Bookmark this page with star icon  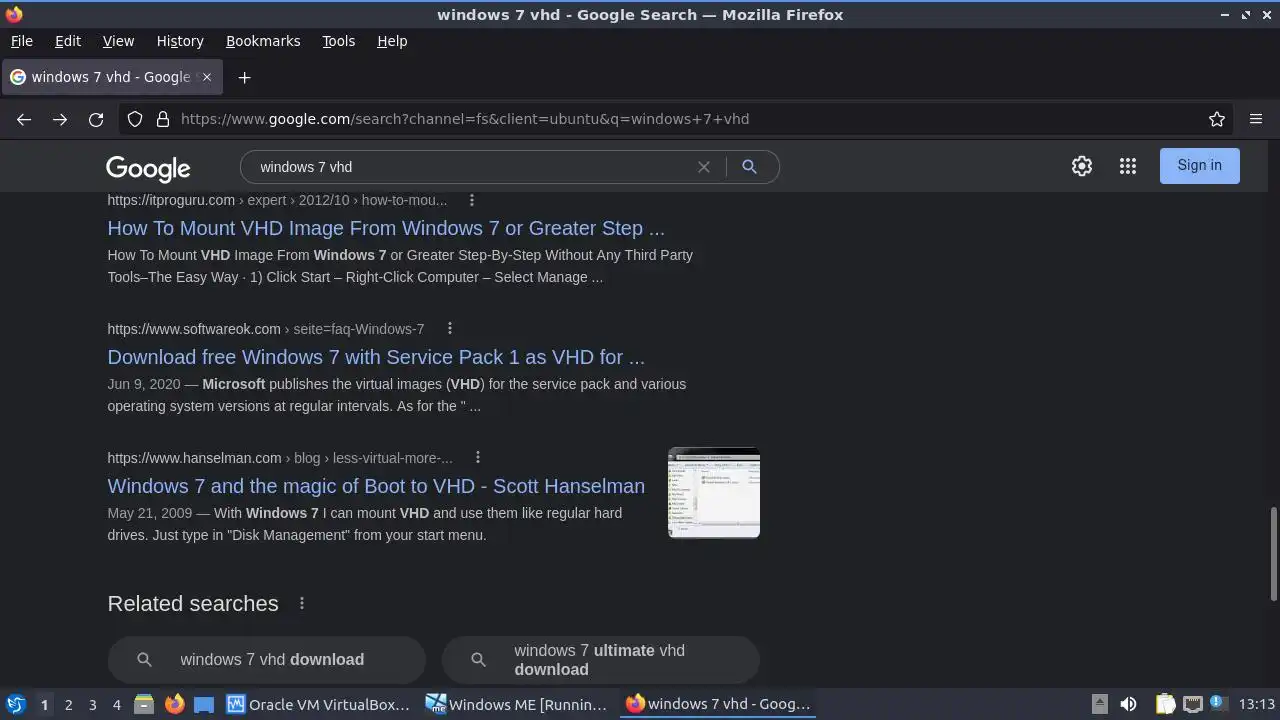coord(1217,119)
